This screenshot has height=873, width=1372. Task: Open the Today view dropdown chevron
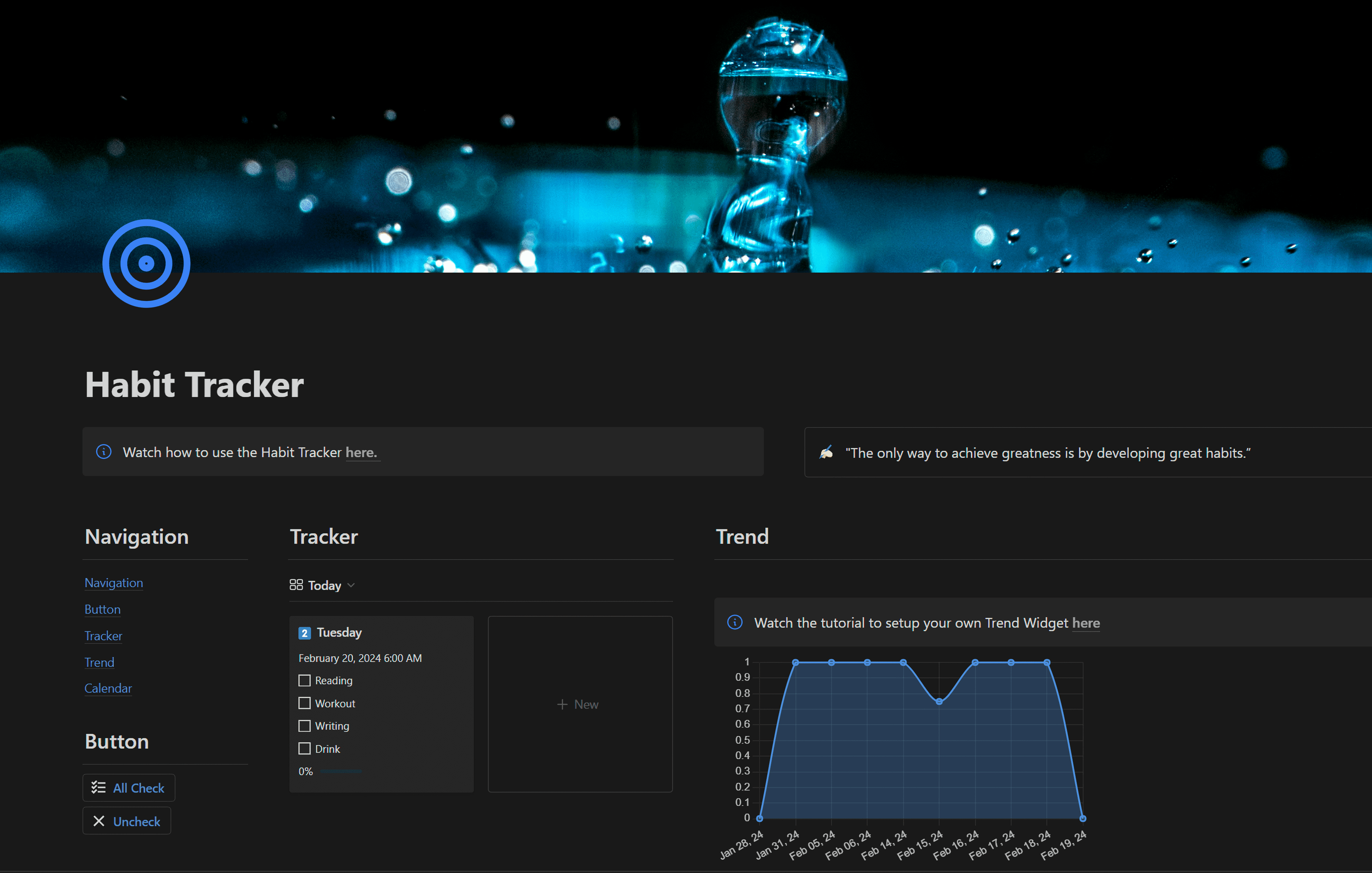(x=351, y=585)
